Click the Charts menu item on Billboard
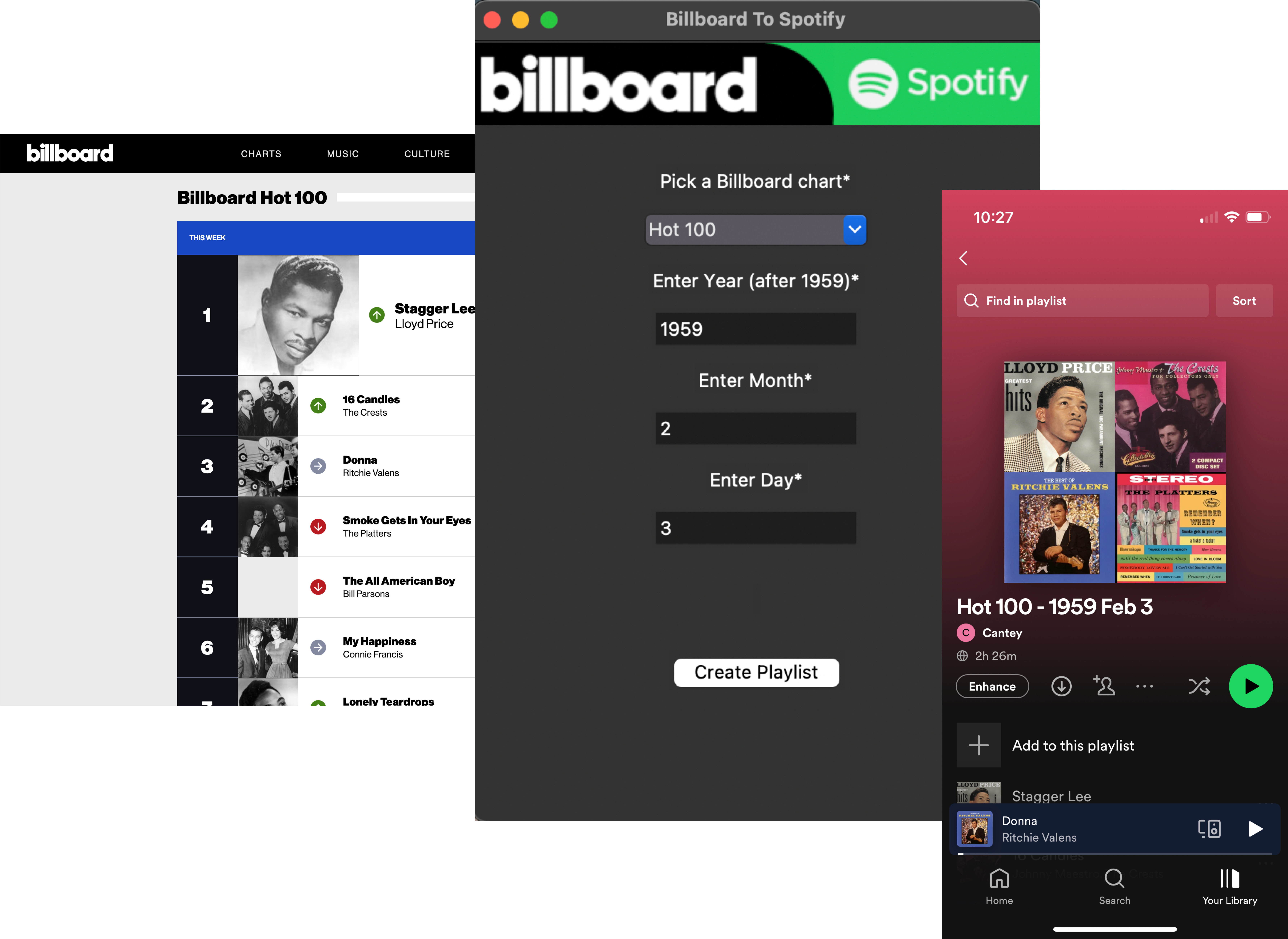Viewport: 1288px width, 939px height. (261, 153)
